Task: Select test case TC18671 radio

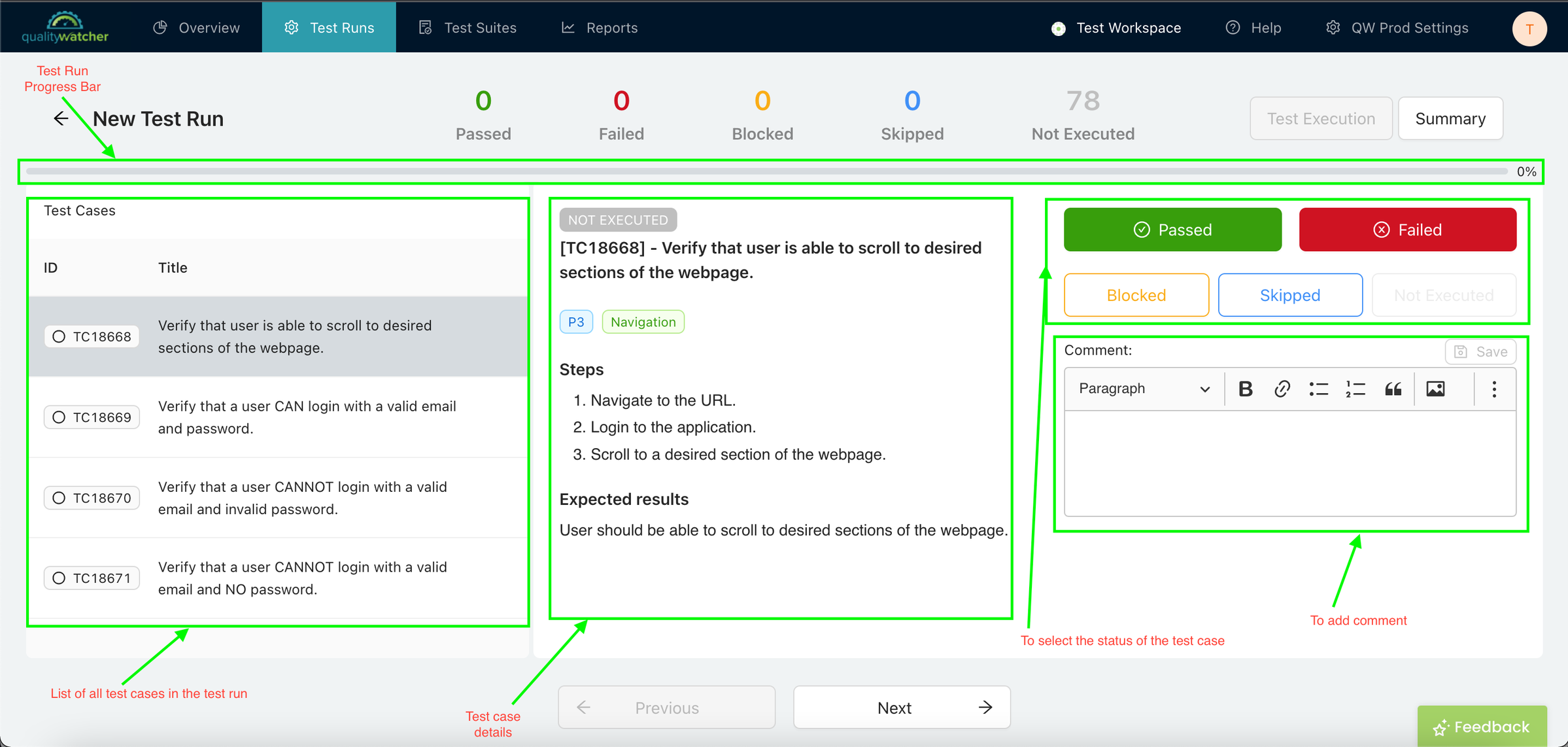Action: coord(59,578)
